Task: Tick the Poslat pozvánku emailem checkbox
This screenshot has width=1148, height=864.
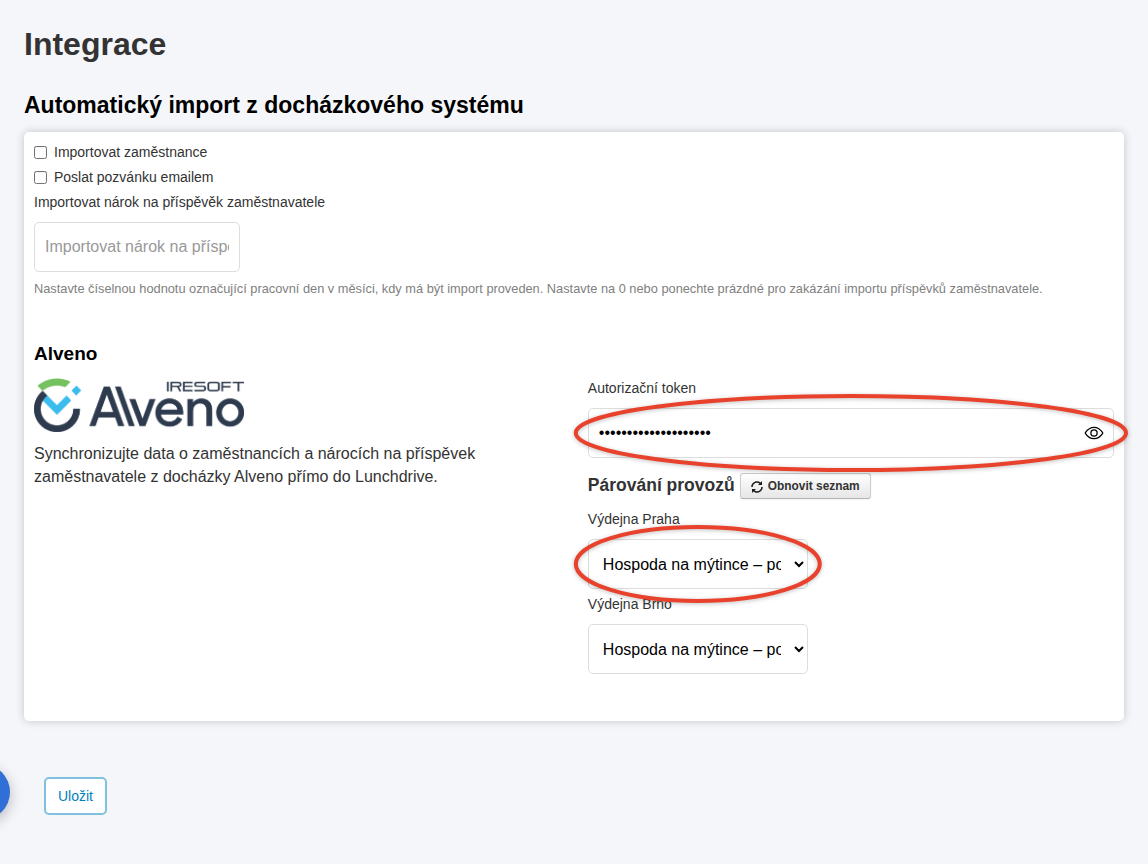Action: click(x=41, y=177)
